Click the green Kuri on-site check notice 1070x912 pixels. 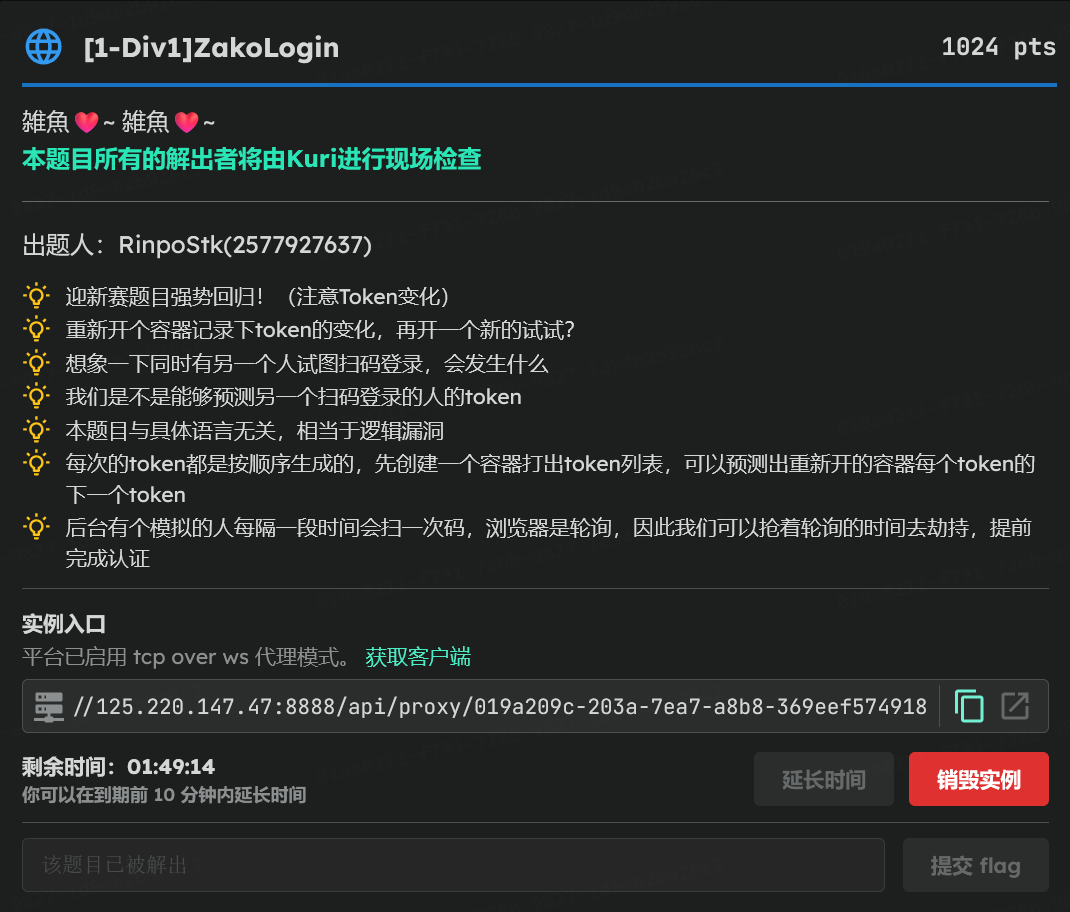point(252,159)
